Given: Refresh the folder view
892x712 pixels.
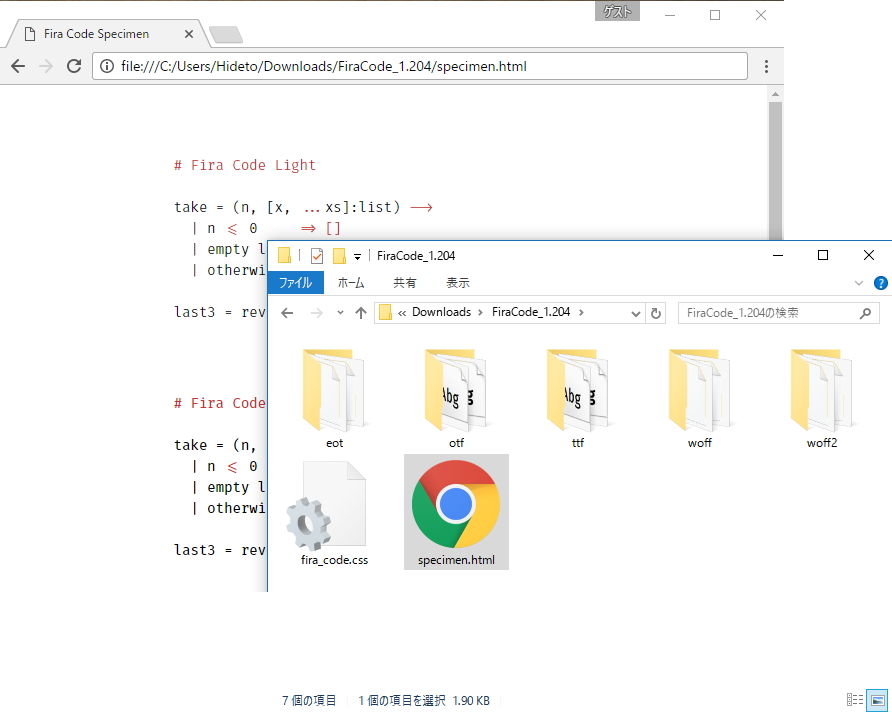Looking at the screenshot, I should click(656, 312).
